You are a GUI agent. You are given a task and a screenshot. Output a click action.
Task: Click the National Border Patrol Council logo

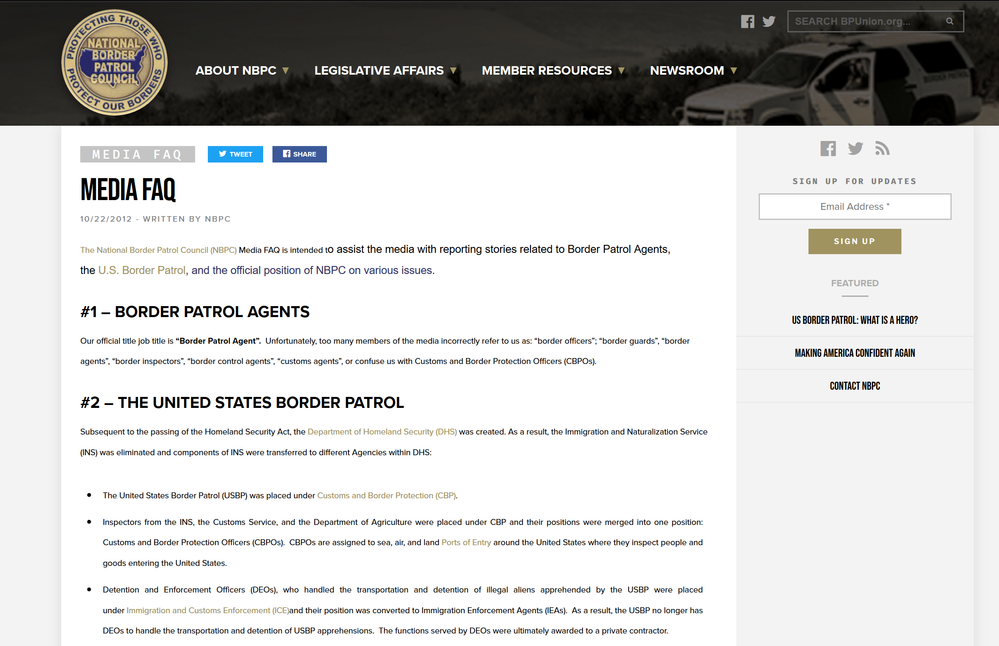pos(115,62)
